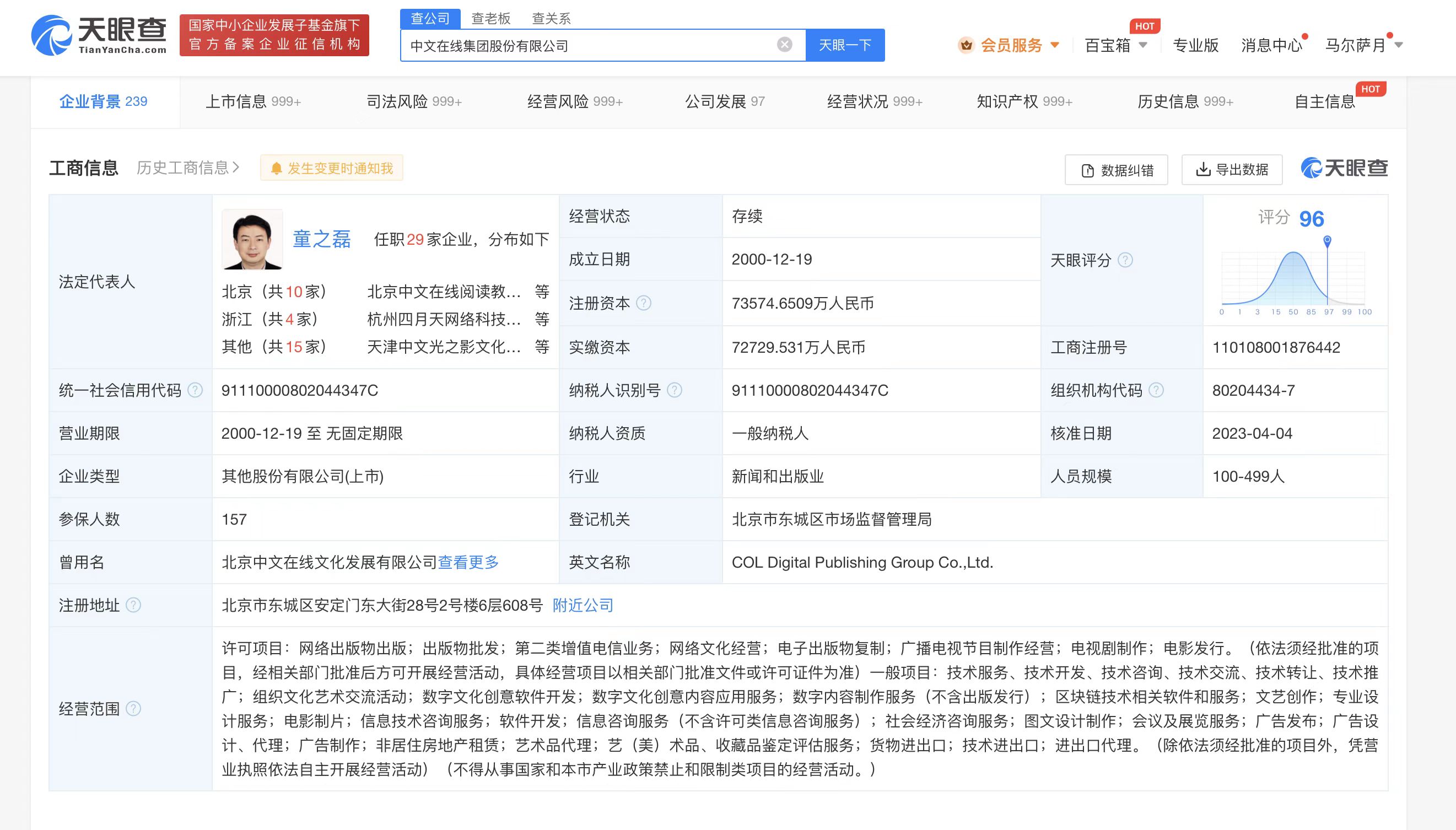The image size is (1456, 830).
Task: Open 历史工商信息 link with chevron
Action: click(x=188, y=168)
